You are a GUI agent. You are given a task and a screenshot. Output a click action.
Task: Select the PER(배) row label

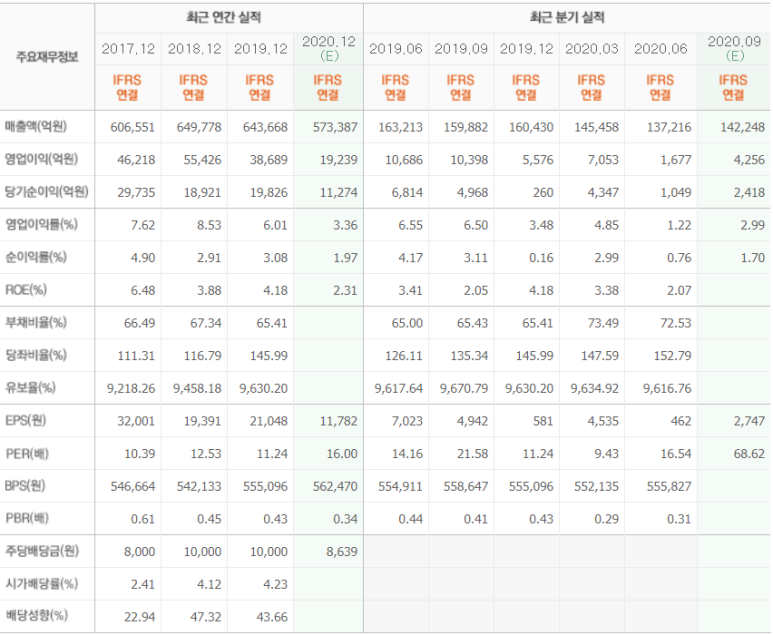tap(27, 454)
